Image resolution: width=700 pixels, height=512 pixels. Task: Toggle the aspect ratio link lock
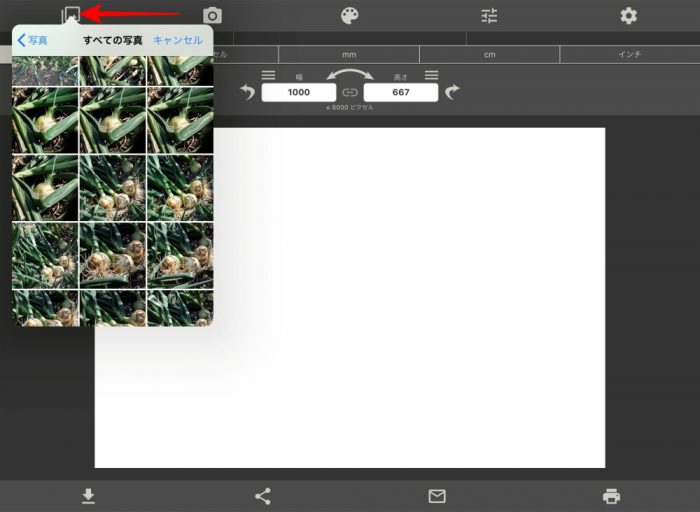[x=350, y=92]
